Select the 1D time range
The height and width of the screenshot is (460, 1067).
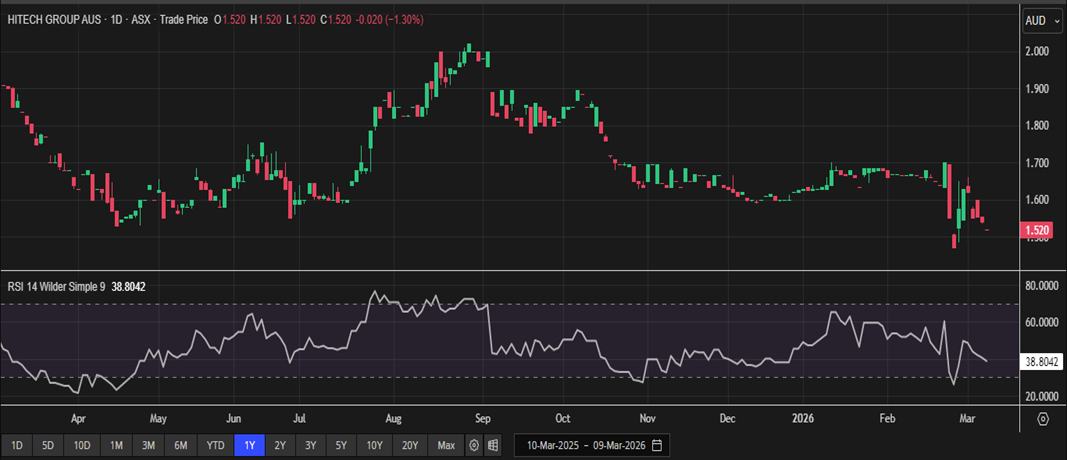[x=17, y=444]
